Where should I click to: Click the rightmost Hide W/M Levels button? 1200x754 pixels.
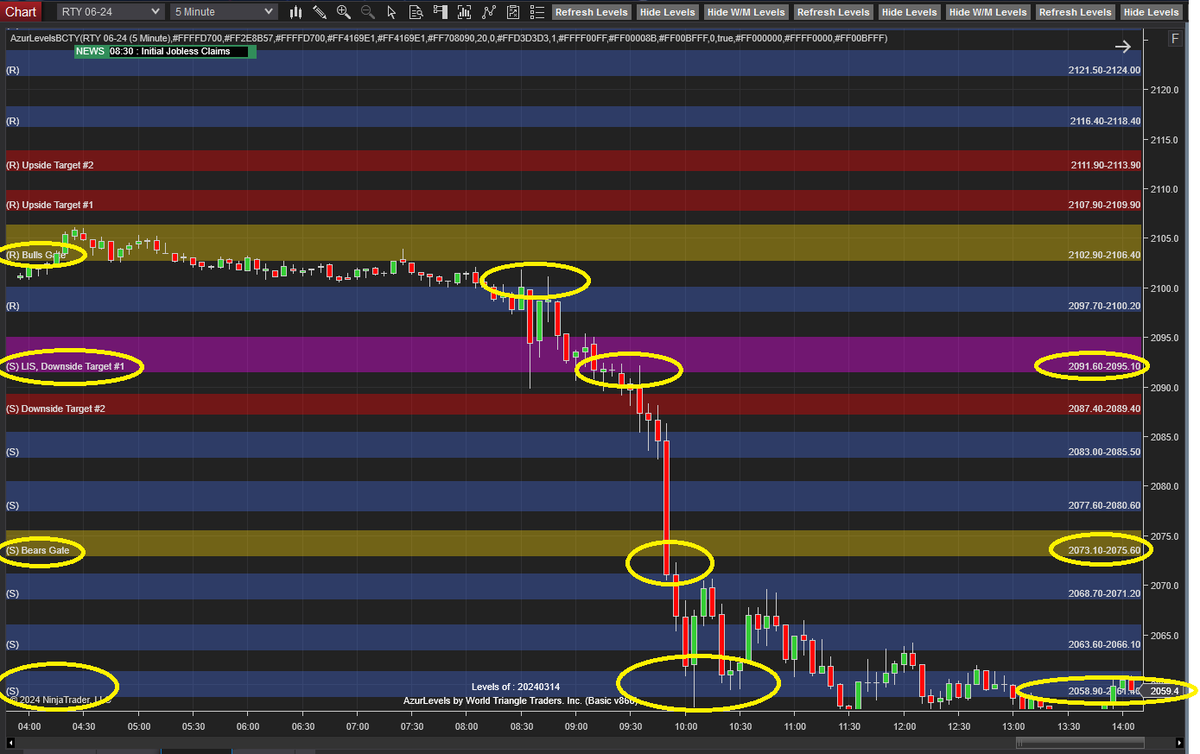pos(988,12)
